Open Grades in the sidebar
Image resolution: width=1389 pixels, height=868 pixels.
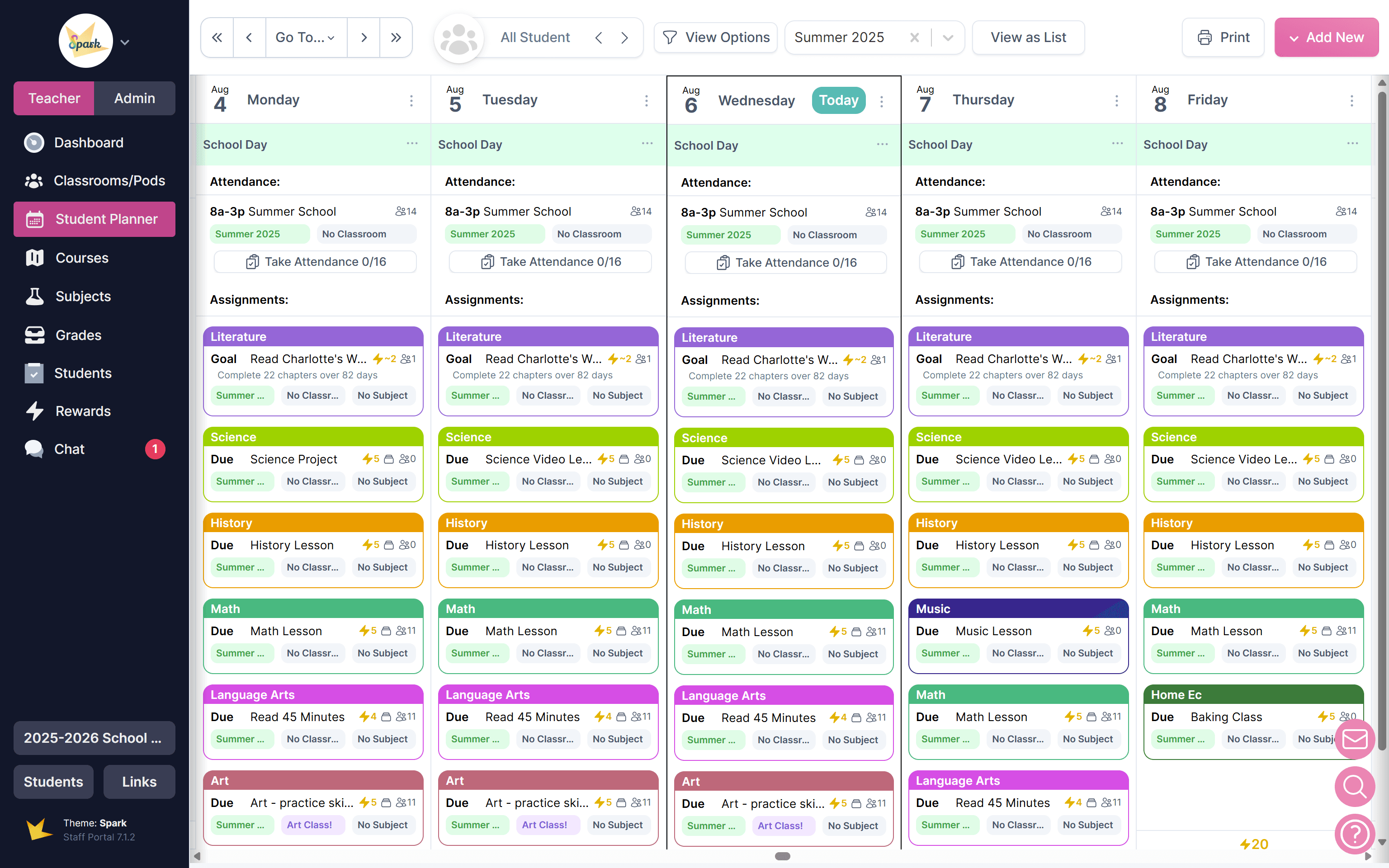78,335
